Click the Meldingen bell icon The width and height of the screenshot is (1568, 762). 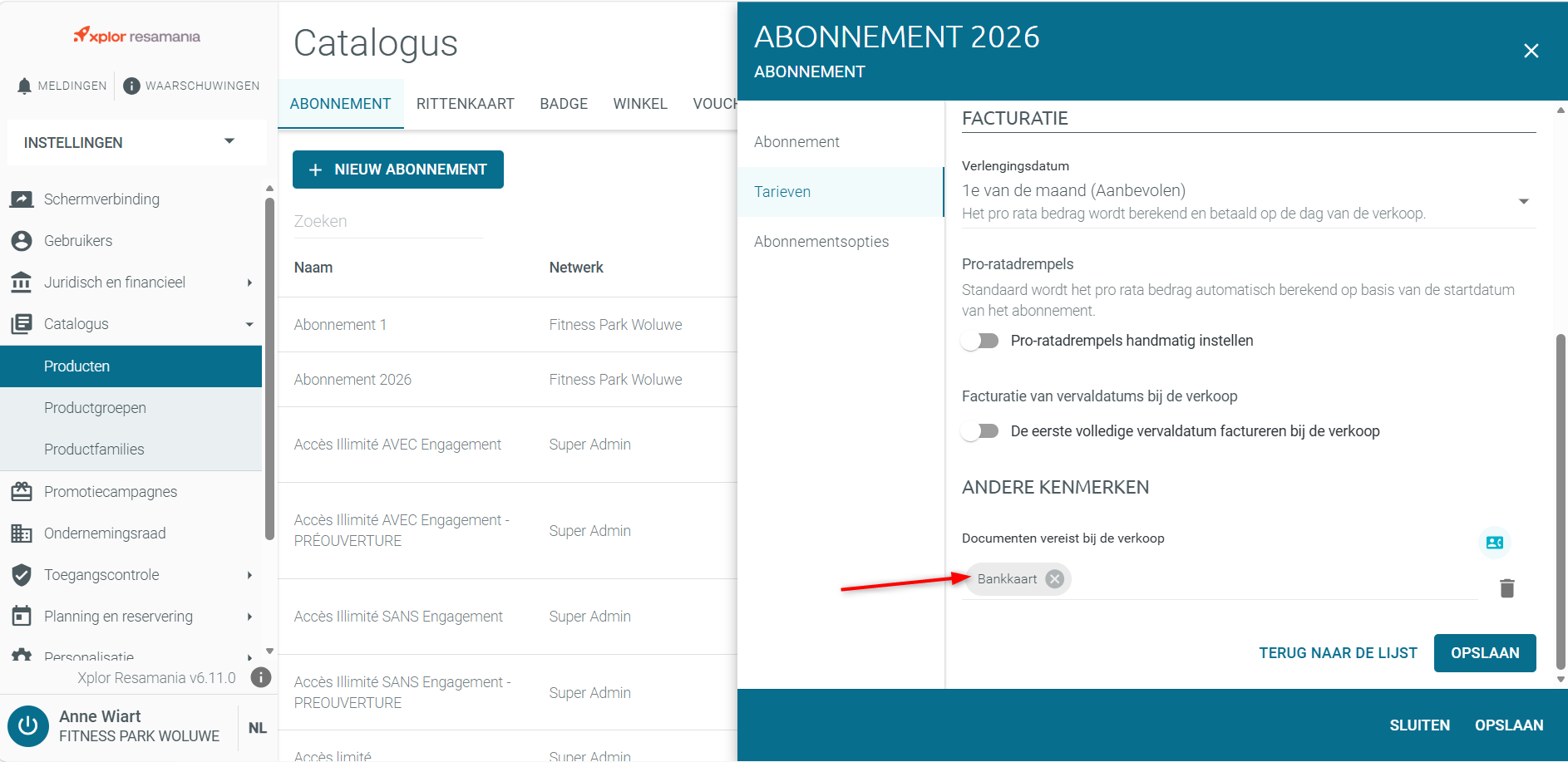(24, 86)
